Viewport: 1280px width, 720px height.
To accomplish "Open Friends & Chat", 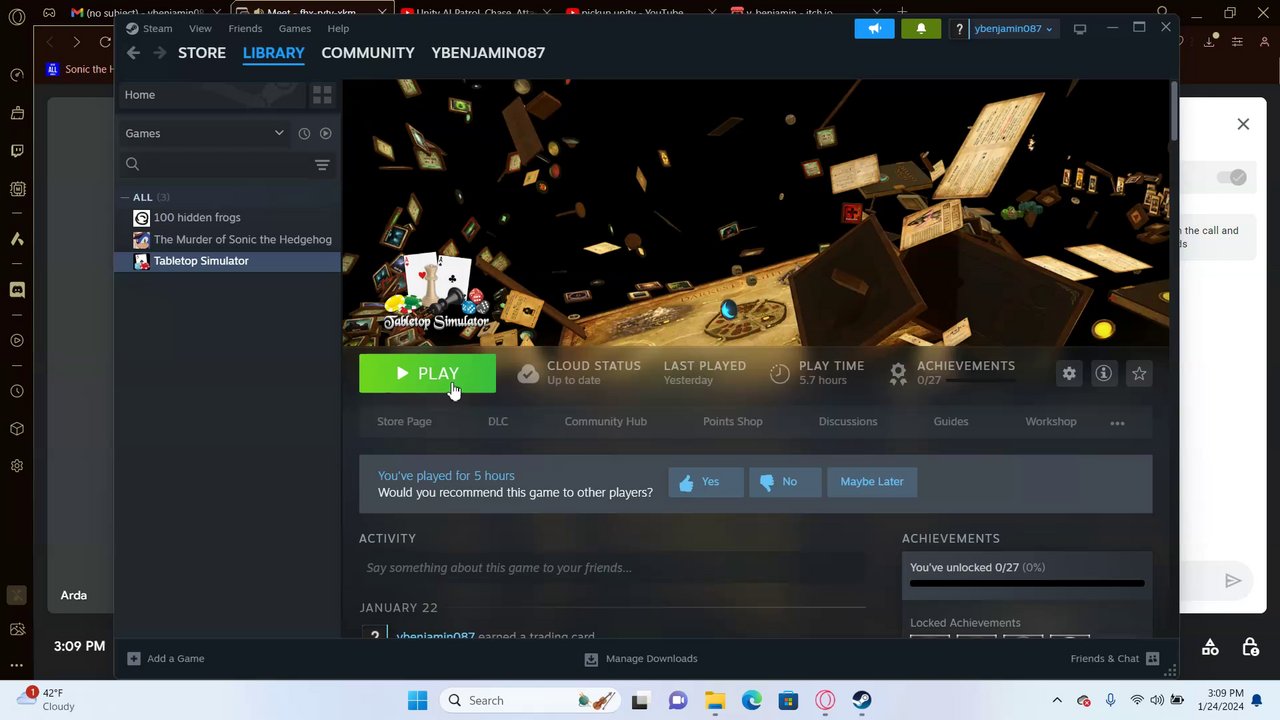I will tap(1114, 658).
